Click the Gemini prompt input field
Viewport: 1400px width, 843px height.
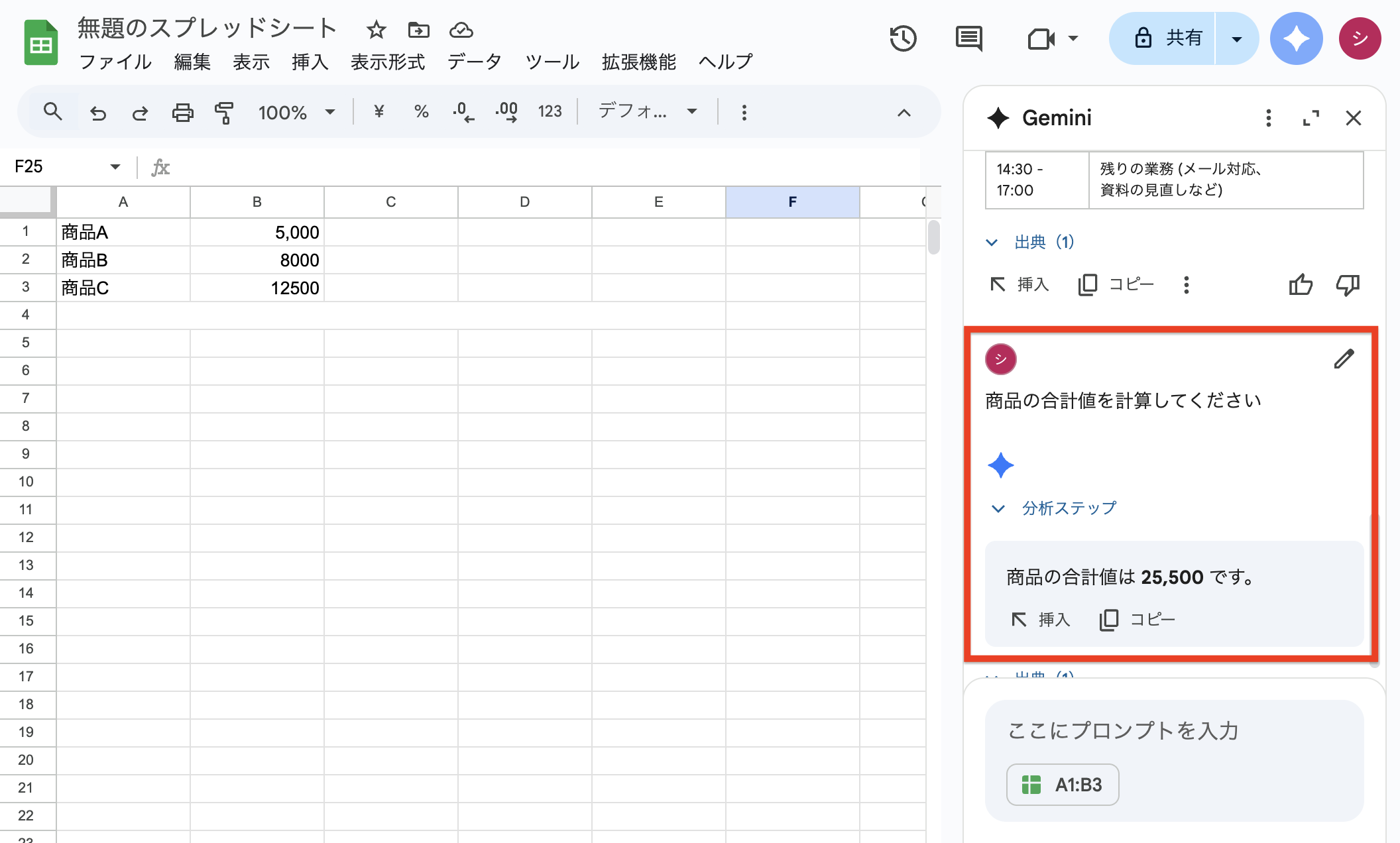(x=1173, y=730)
